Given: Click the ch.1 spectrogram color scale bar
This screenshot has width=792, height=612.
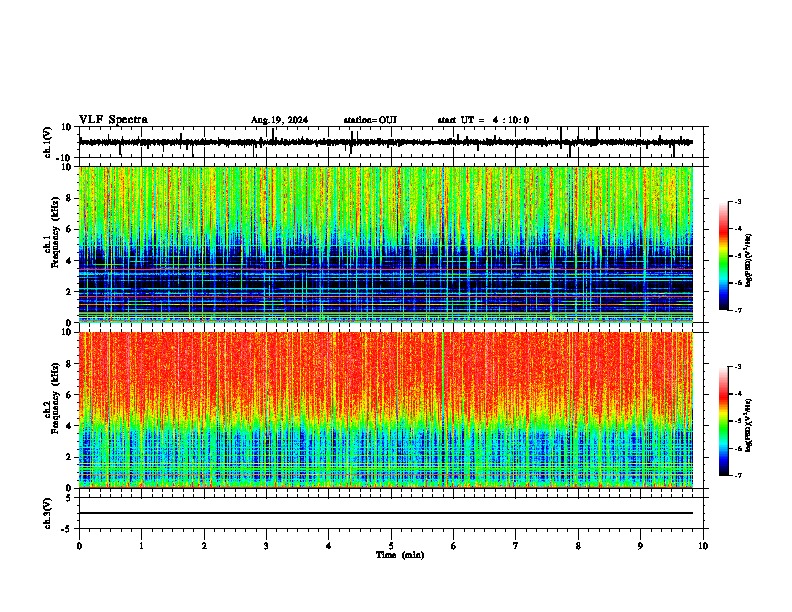Looking at the screenshot, I should pos(723,256).
